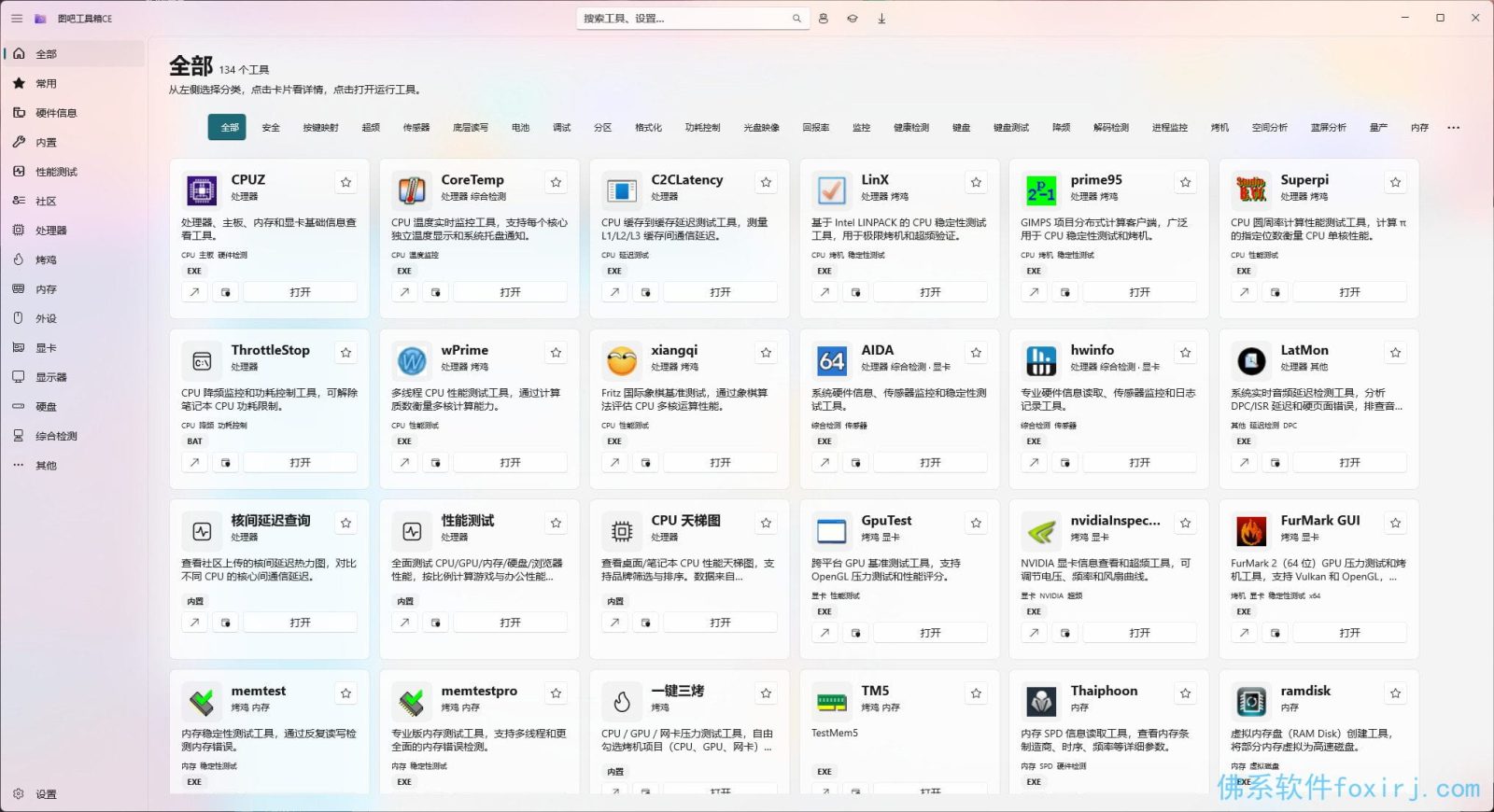Star the LatMon card
This screenshot has width=1494, height=812.
(x=1396, y=353)
